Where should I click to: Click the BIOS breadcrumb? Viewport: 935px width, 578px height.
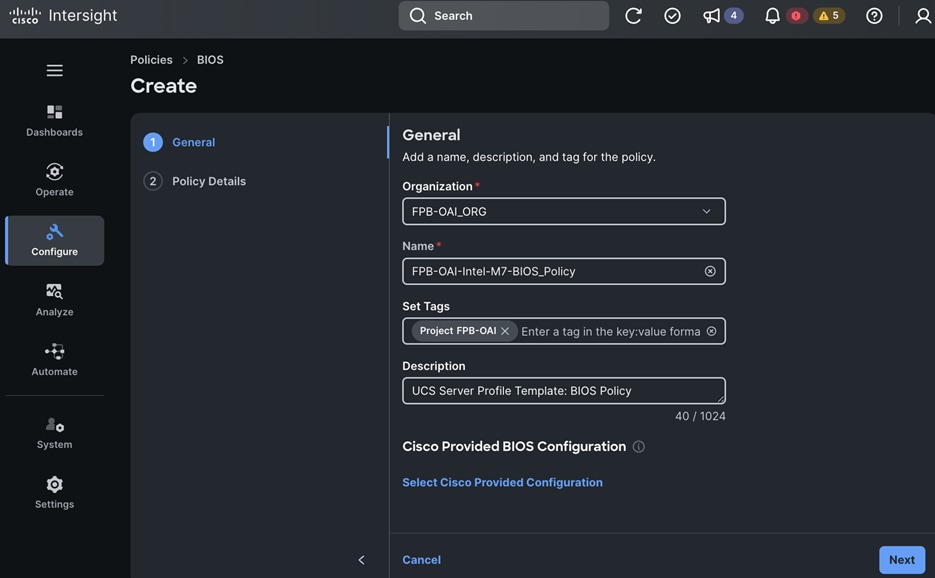pyautogui.click(x=210, y=60)
